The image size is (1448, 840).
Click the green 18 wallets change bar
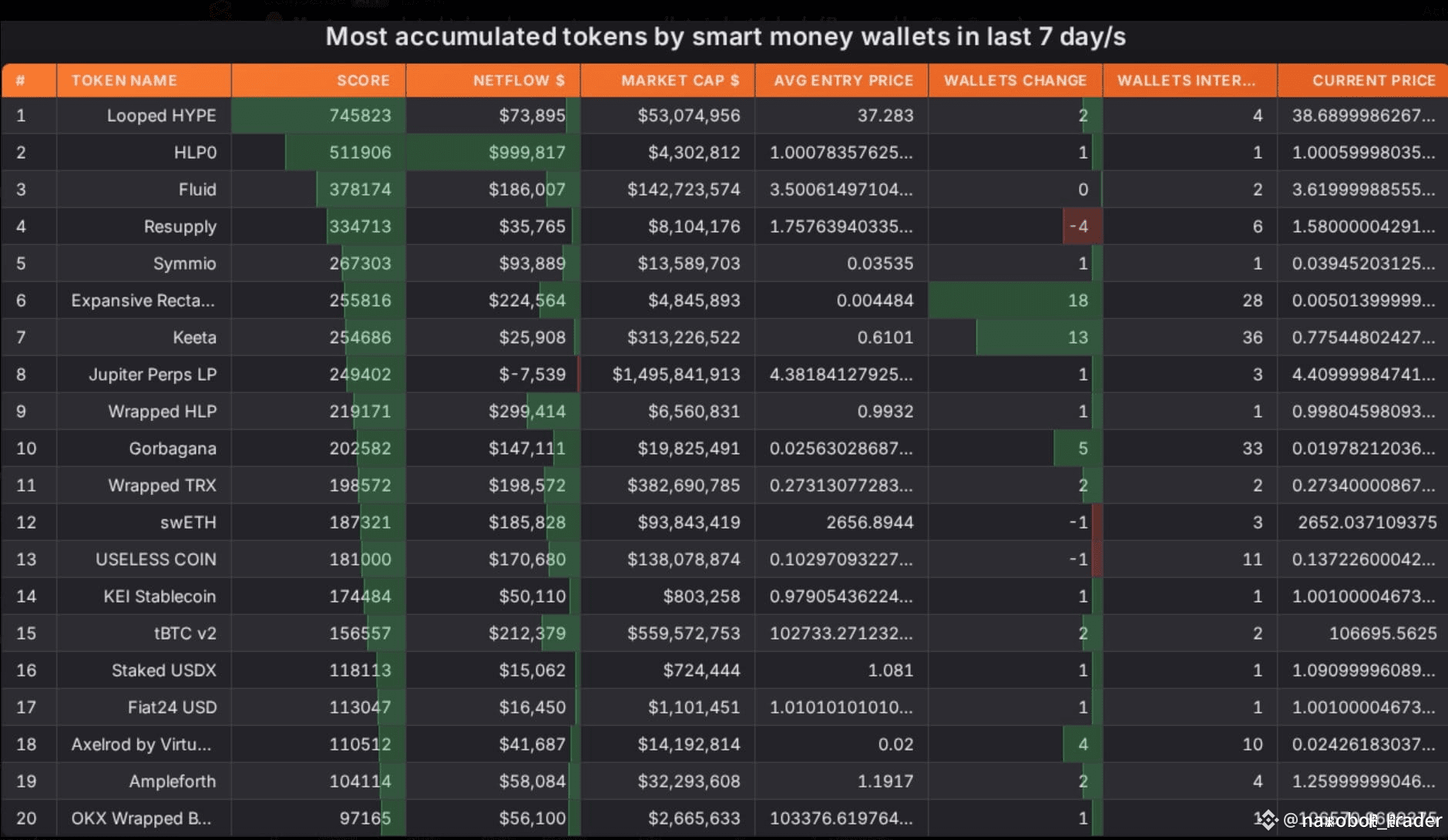click(x=1016, y=301)
